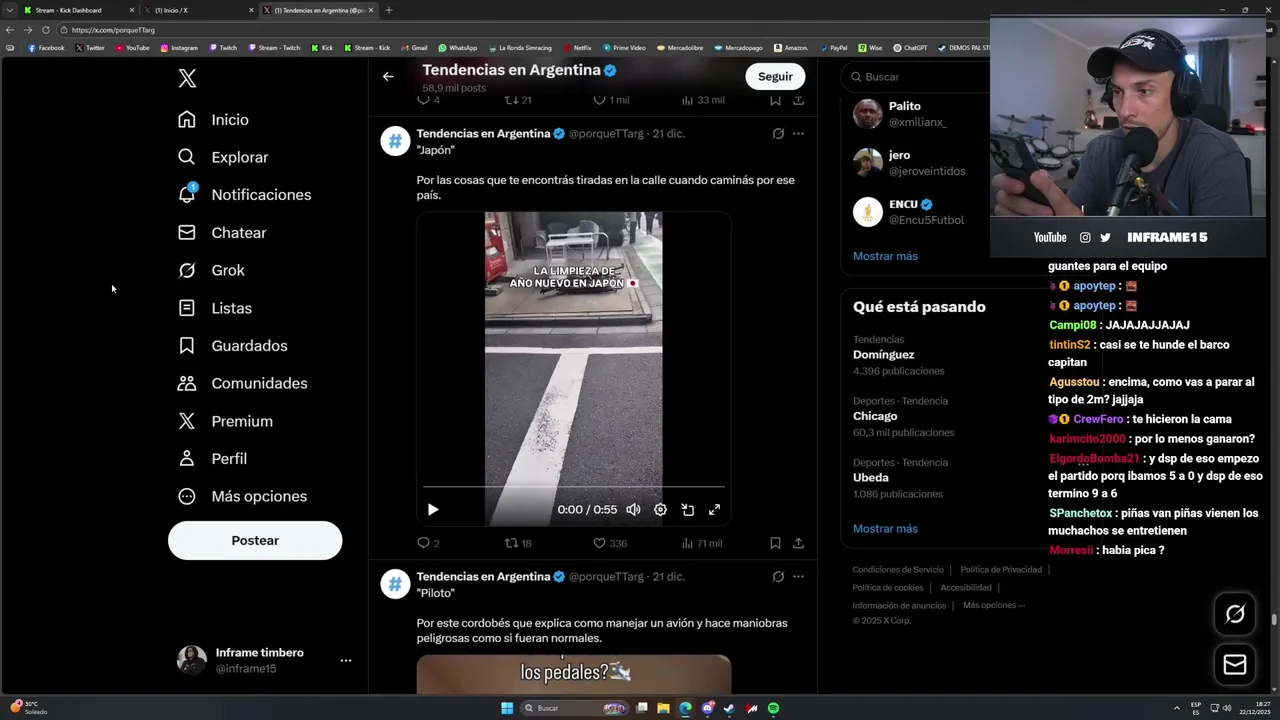Click Mostrar más under trends
The image size is (1280, 720).
pos(885,528)
